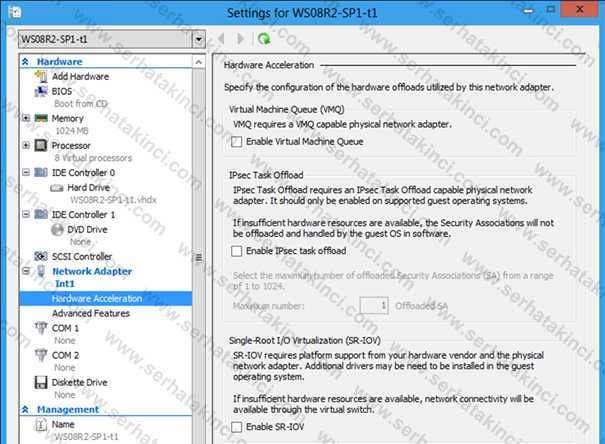Select the COM 2 item
This screenshot has height=444, width=605.
coord(65,355)
